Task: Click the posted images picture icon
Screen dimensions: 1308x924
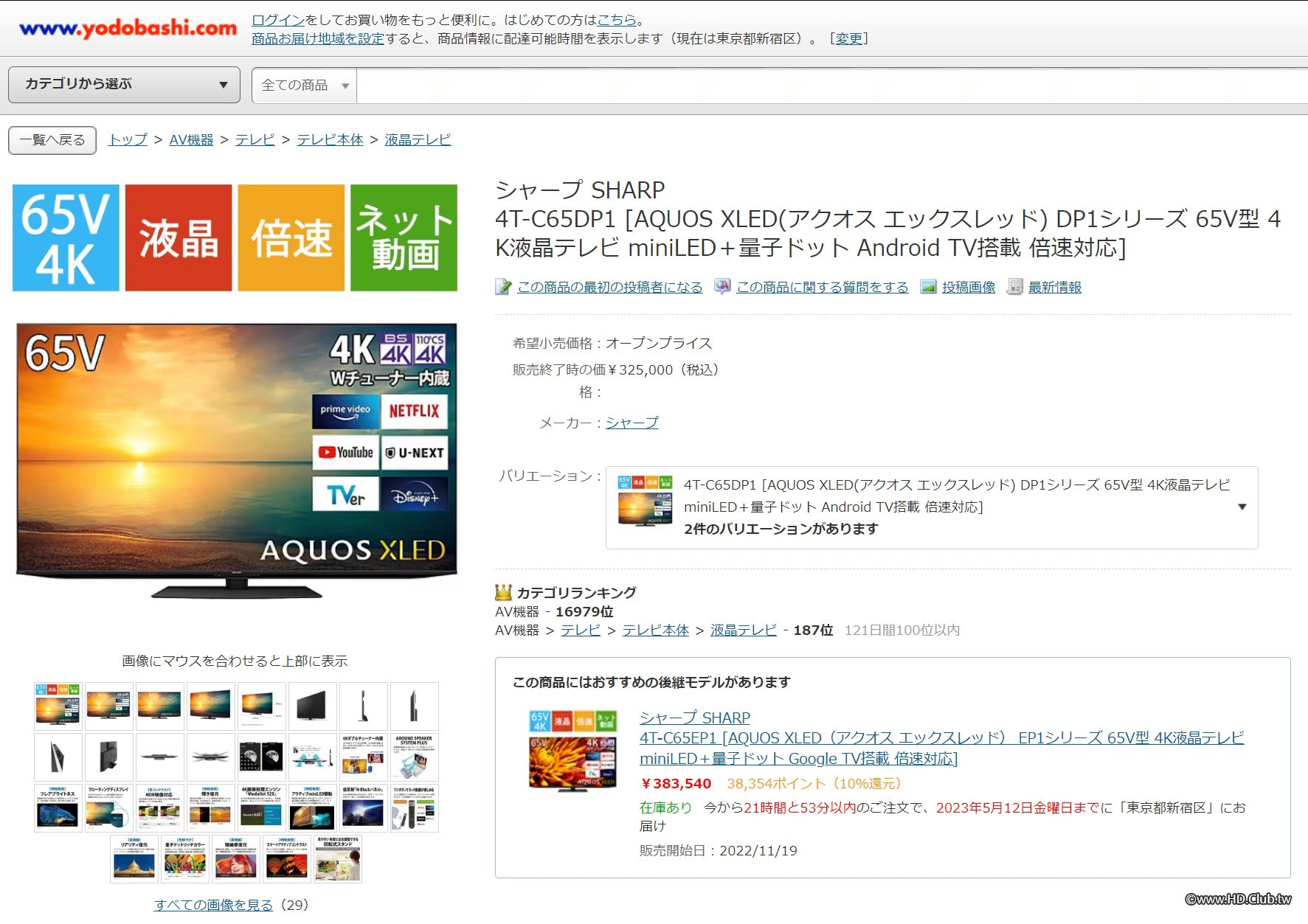Action: (x=928, y=287)
